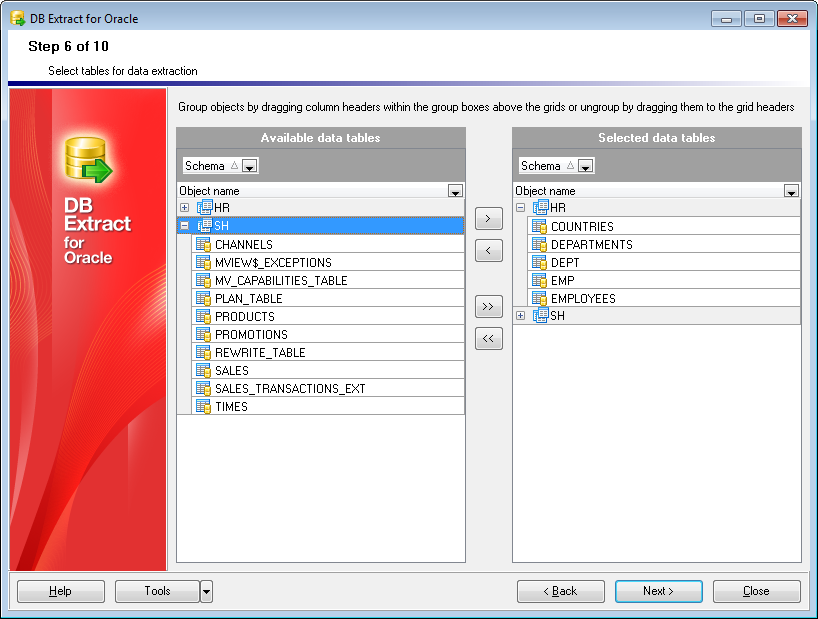Click the EMP table icon in selected tables
This screenshot has height=619, width=818.
click(539, 280)
